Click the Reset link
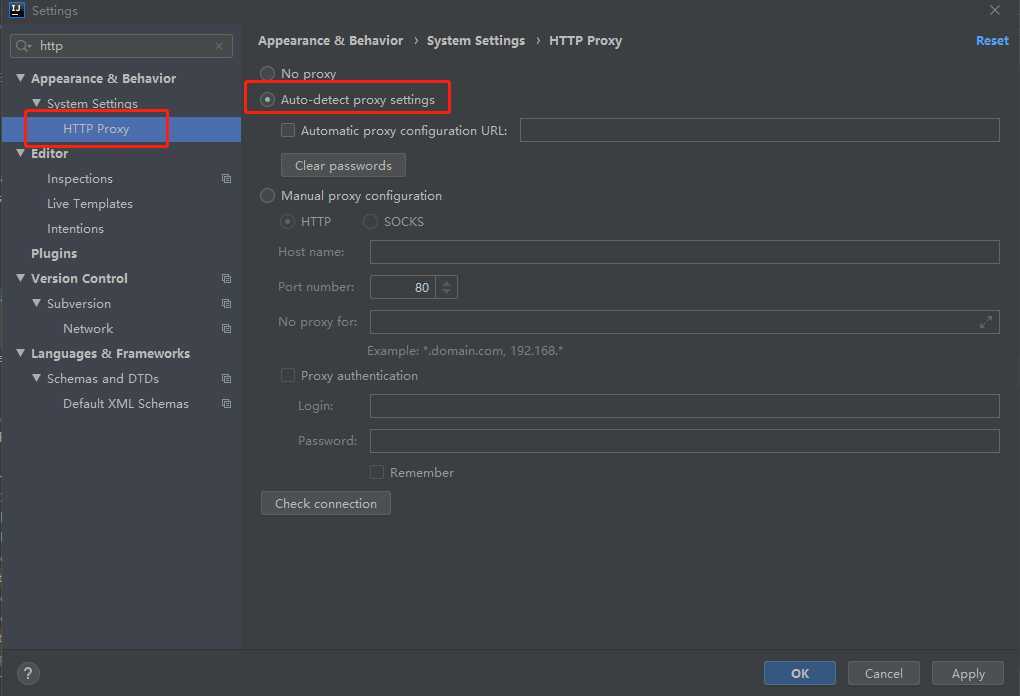This screenshot has width=1020, height=696. point(992,41)
